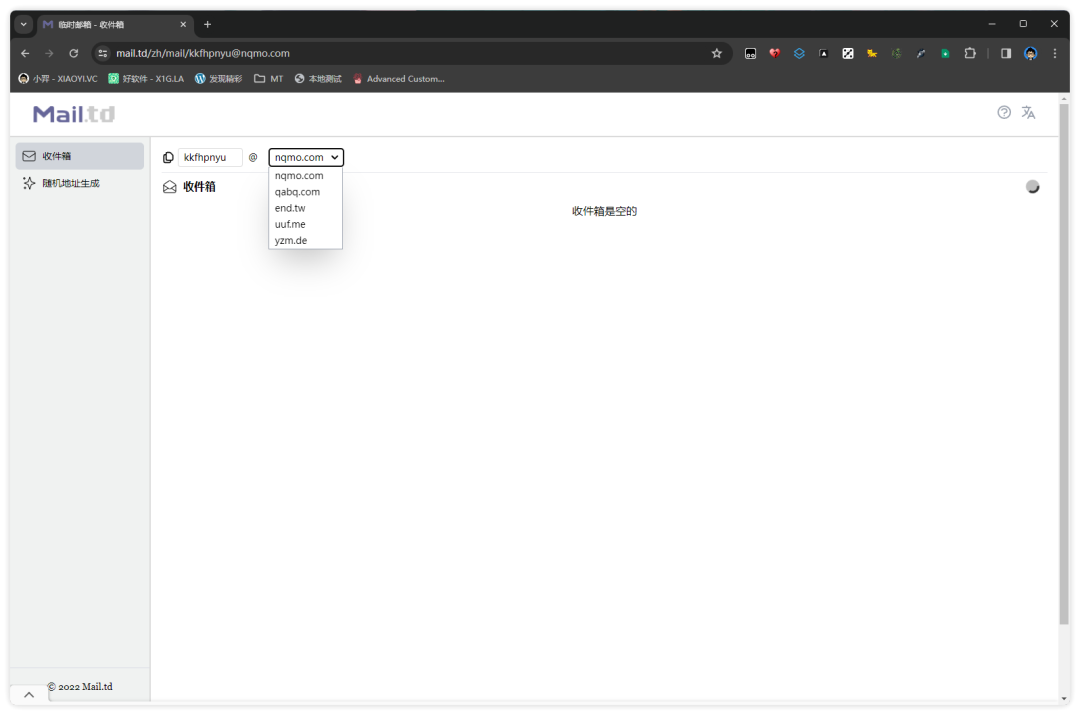Click the site info icon in address bar
The image size is (1080, 715).
103,53
